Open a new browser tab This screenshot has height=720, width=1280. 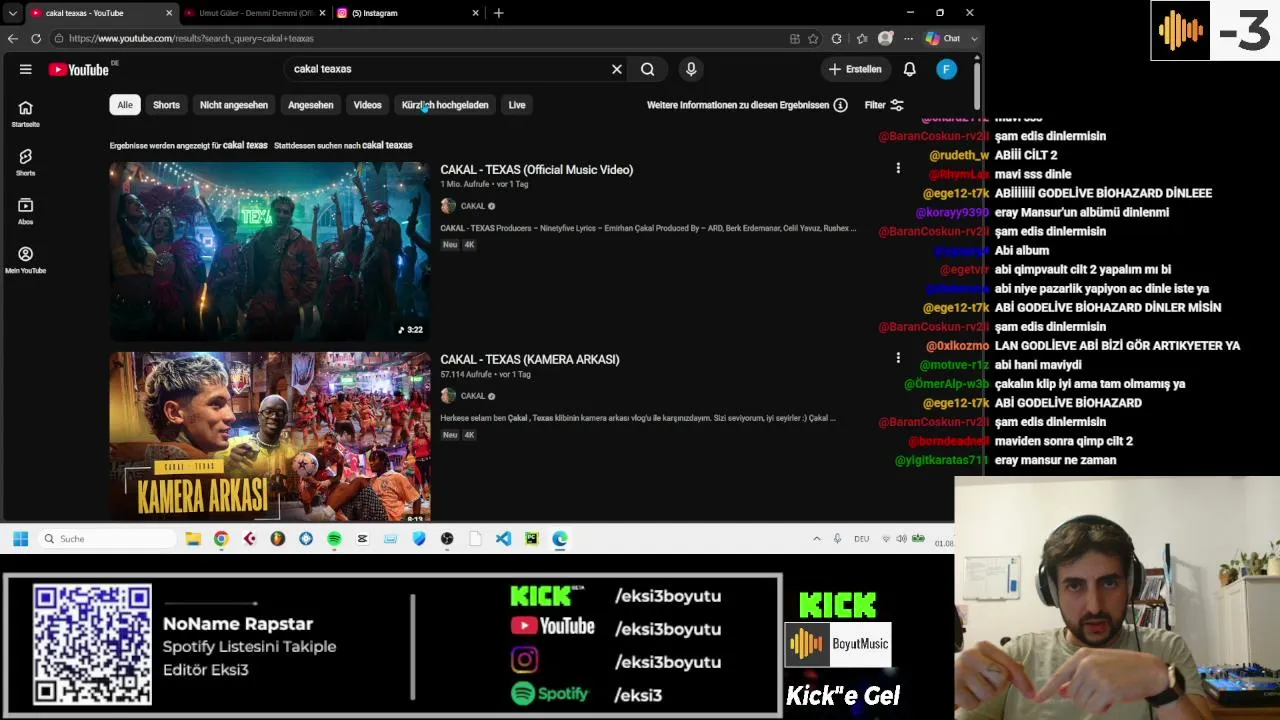[x=498, y=13]
